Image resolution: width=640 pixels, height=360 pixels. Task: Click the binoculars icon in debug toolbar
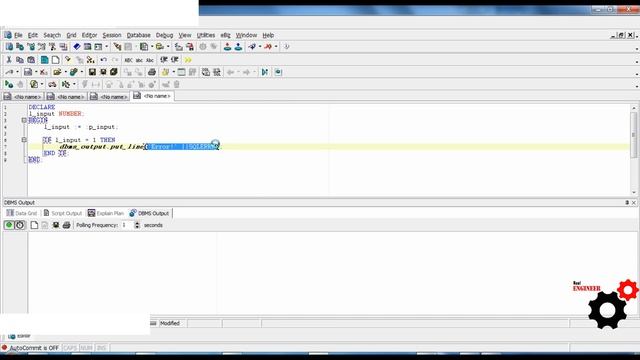(52, 84)
